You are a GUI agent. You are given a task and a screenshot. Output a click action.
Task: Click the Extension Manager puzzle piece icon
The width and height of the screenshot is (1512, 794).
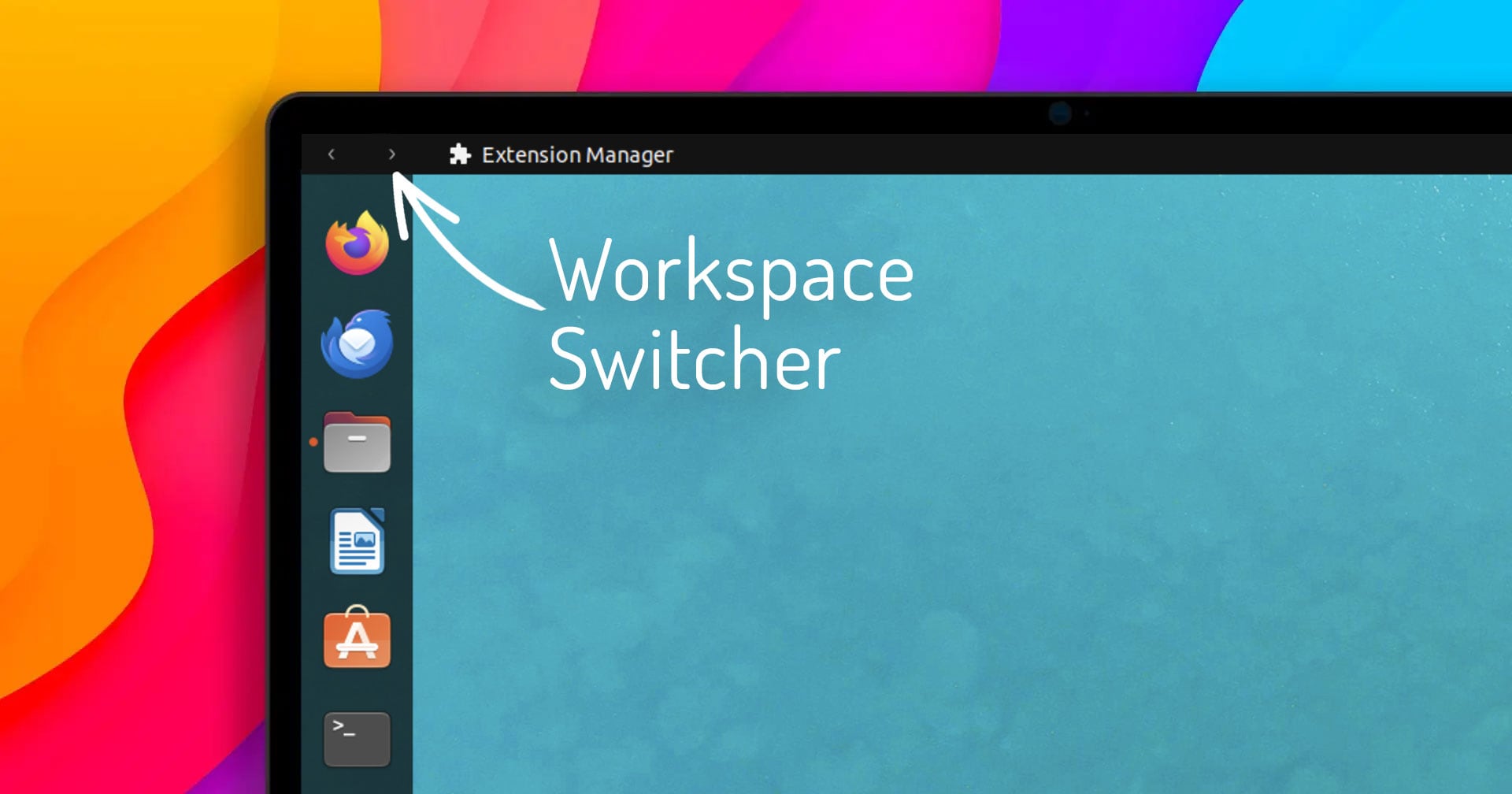[x=460, y=154]
